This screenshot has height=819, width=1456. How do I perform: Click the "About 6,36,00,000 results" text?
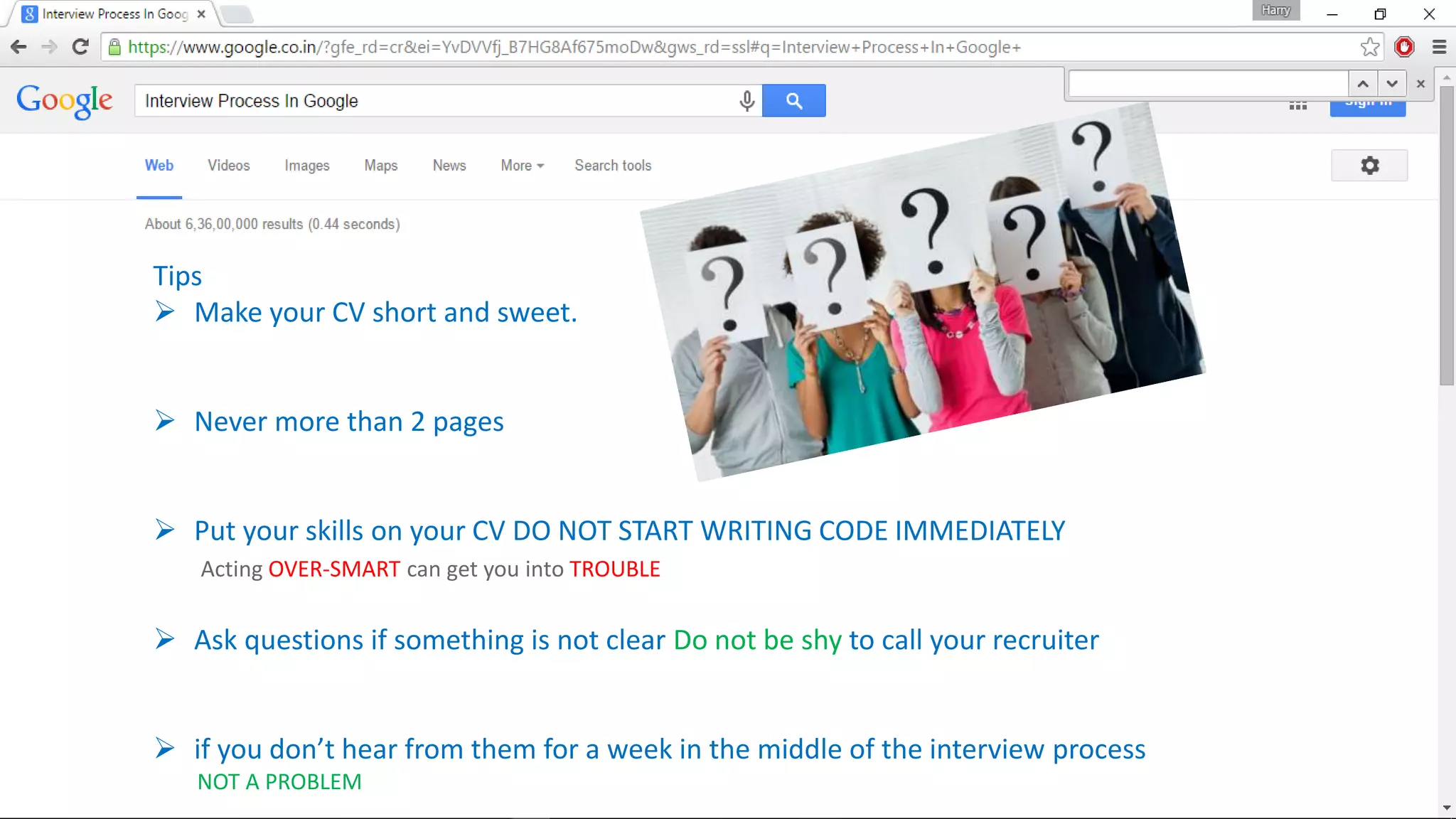click(272, 225)
